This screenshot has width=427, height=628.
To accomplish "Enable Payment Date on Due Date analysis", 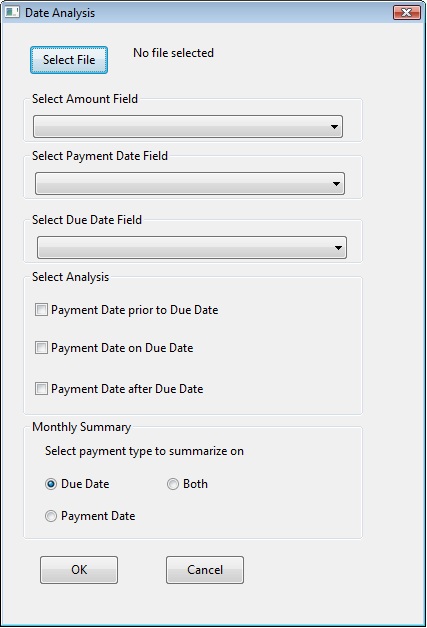I will click(41, 348).
